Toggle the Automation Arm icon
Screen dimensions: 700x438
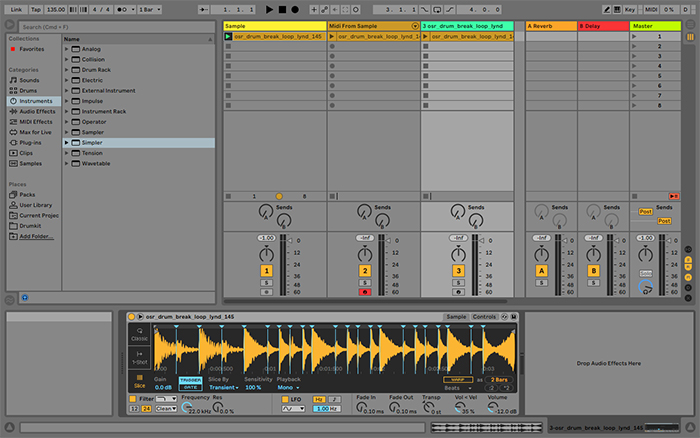(x=325, y=9)
